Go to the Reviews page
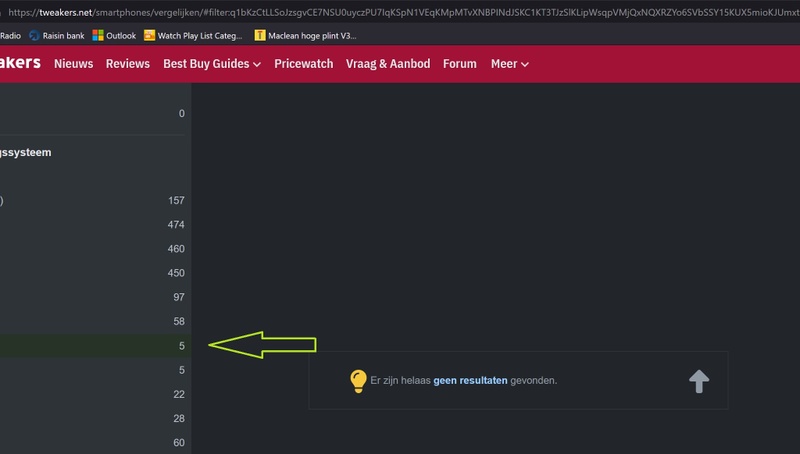The width and height of the screenshot is (800, 454). pyautogui.click(x=128, y=64)
